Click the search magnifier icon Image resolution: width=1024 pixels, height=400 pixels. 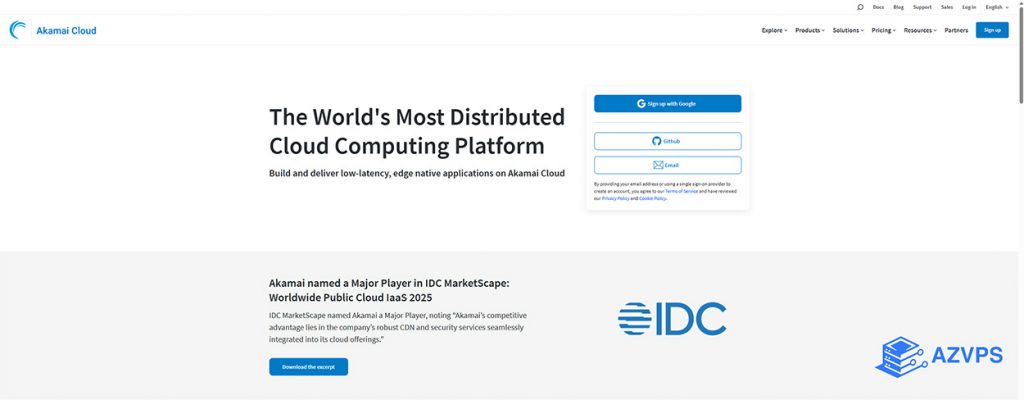860,7
